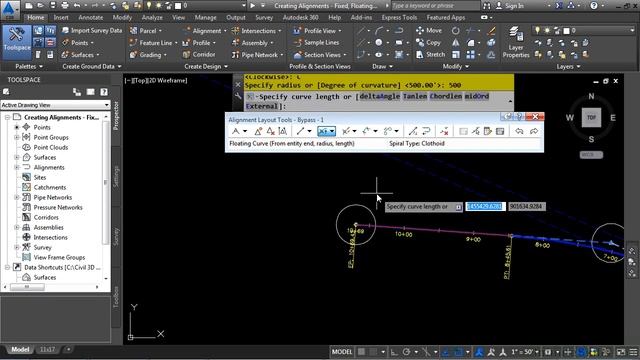The image size is (640, 360).
Task: Click the Break-apart PI tool icon
Action: pos(282,131)
